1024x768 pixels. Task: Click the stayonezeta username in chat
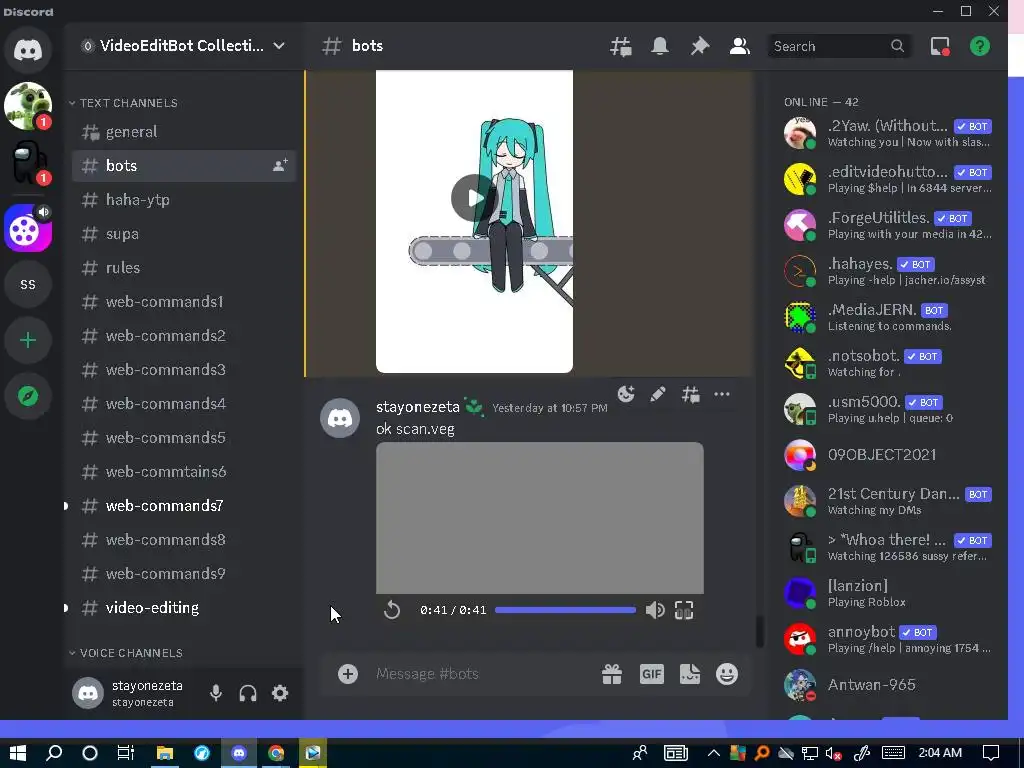(x=418, y=407)
